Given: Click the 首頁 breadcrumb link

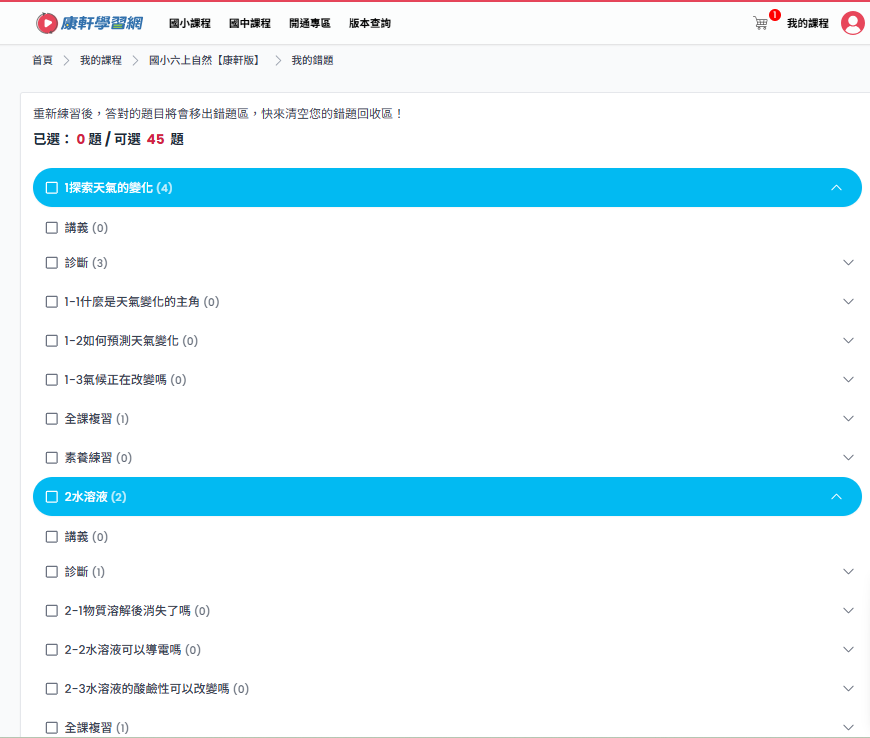Looking at the screenshot, I should pos(42,60).
